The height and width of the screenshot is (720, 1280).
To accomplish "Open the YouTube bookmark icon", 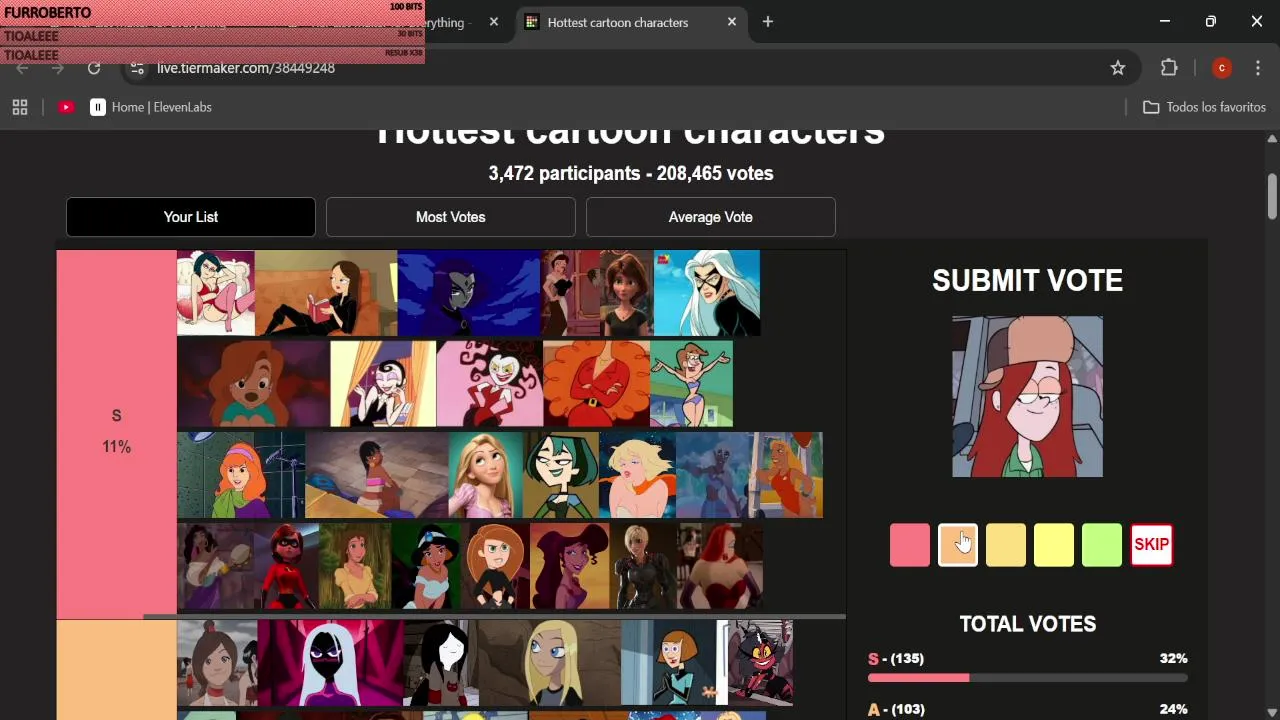I will click(x=66, y=107).
